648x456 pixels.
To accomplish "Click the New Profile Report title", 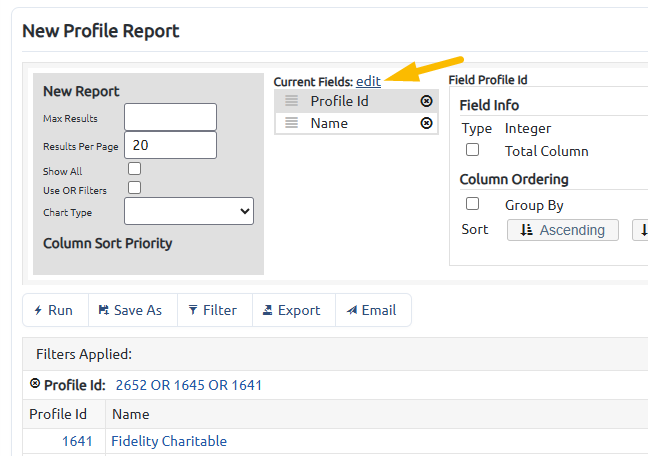I will (x=101, y=31).
